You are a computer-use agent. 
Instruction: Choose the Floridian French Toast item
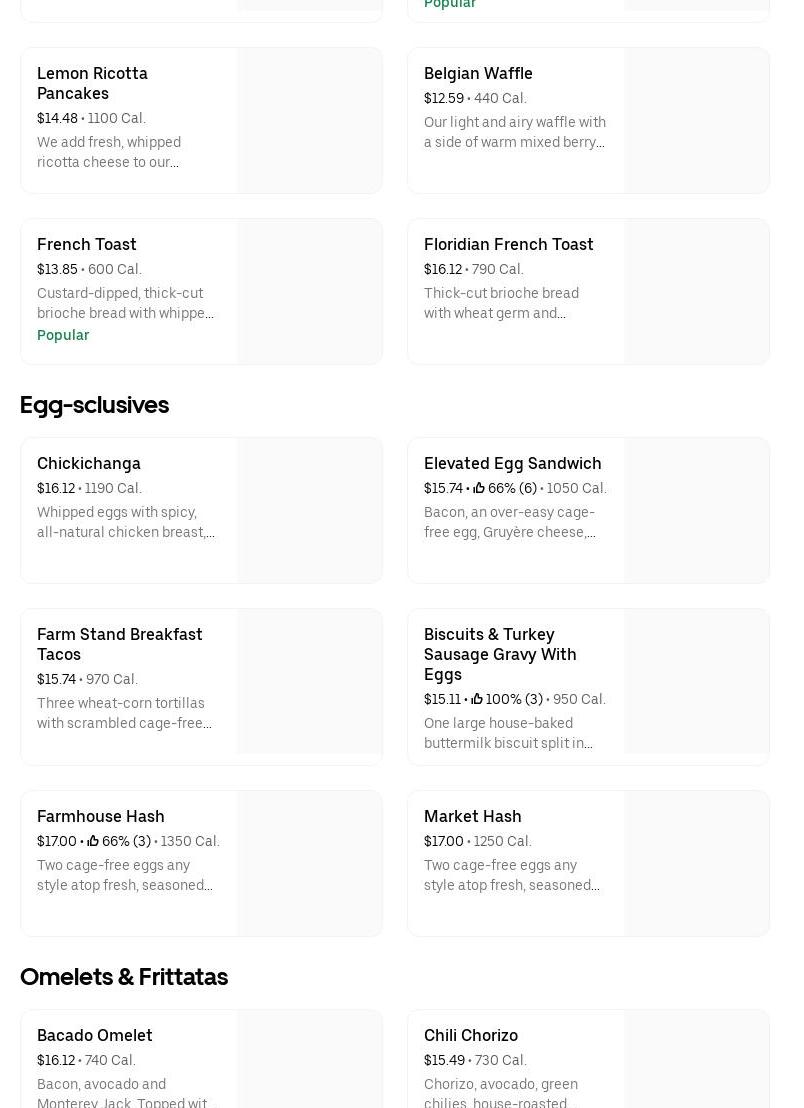508,244
